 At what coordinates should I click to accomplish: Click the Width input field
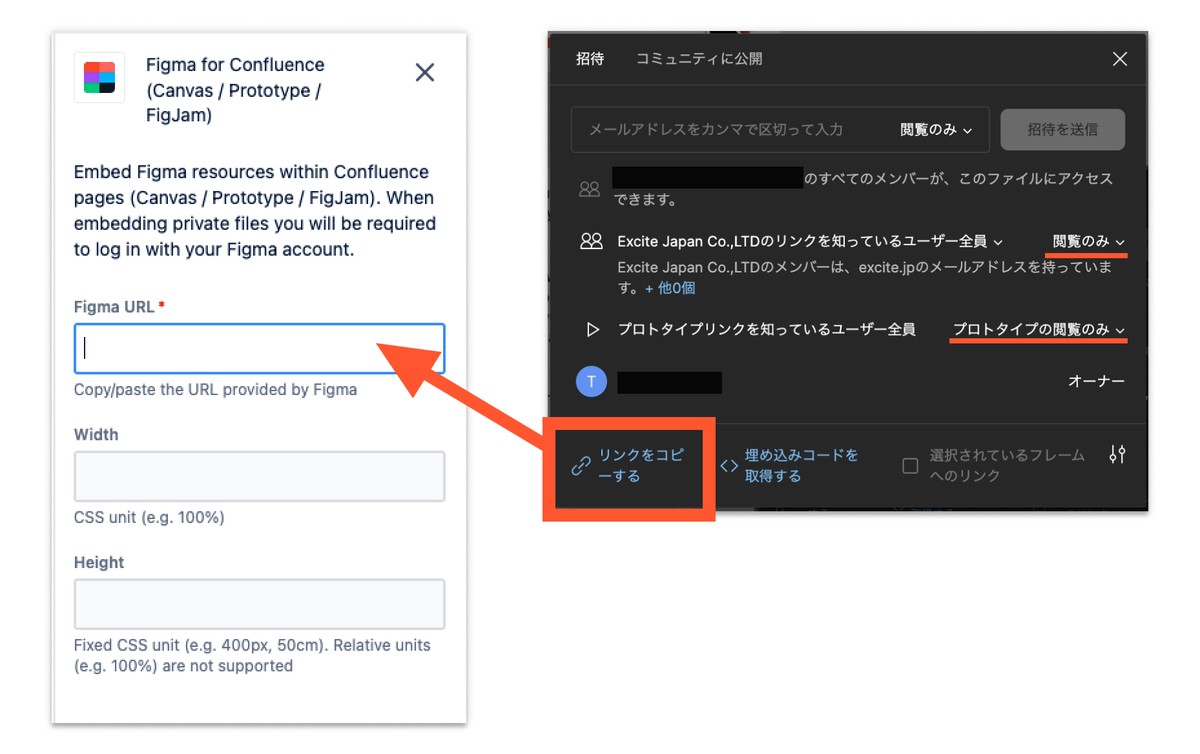point(259,476)
